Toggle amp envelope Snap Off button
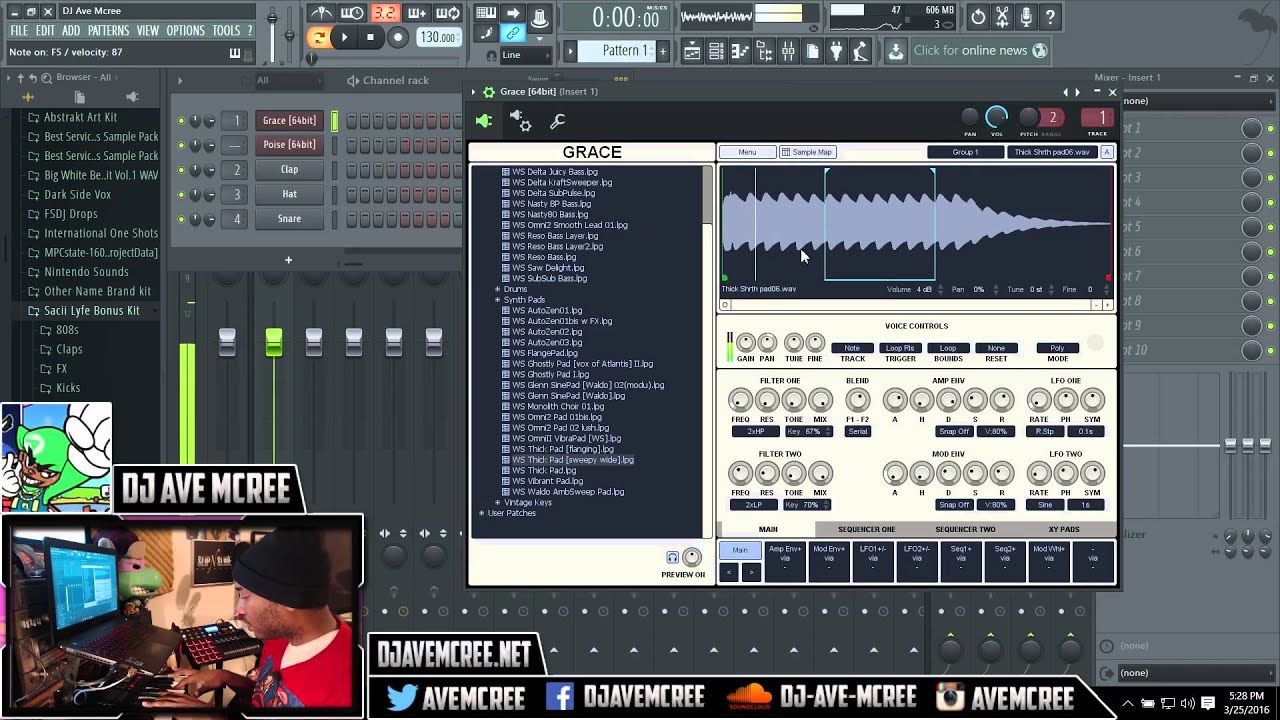 click(953, 432)
